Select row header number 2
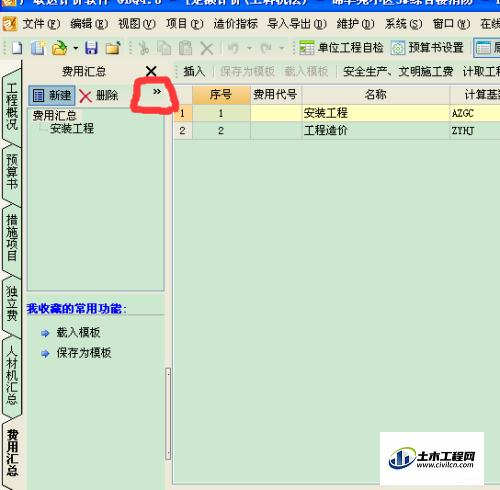Viewport: 500px width, 490px height. click(x=183, y=131)
